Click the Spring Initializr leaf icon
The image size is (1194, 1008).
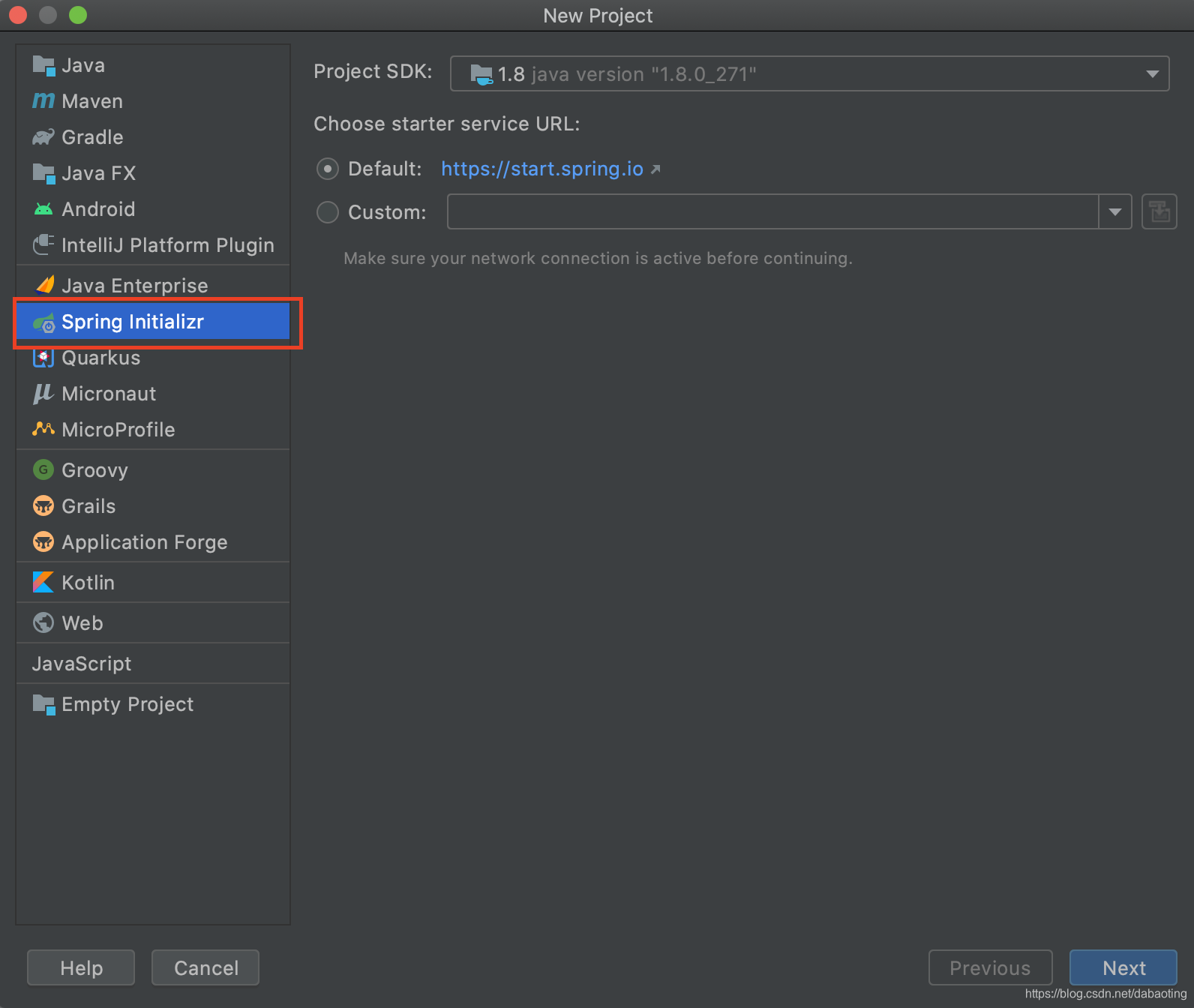pyautogui.click(x=43, y=322)
